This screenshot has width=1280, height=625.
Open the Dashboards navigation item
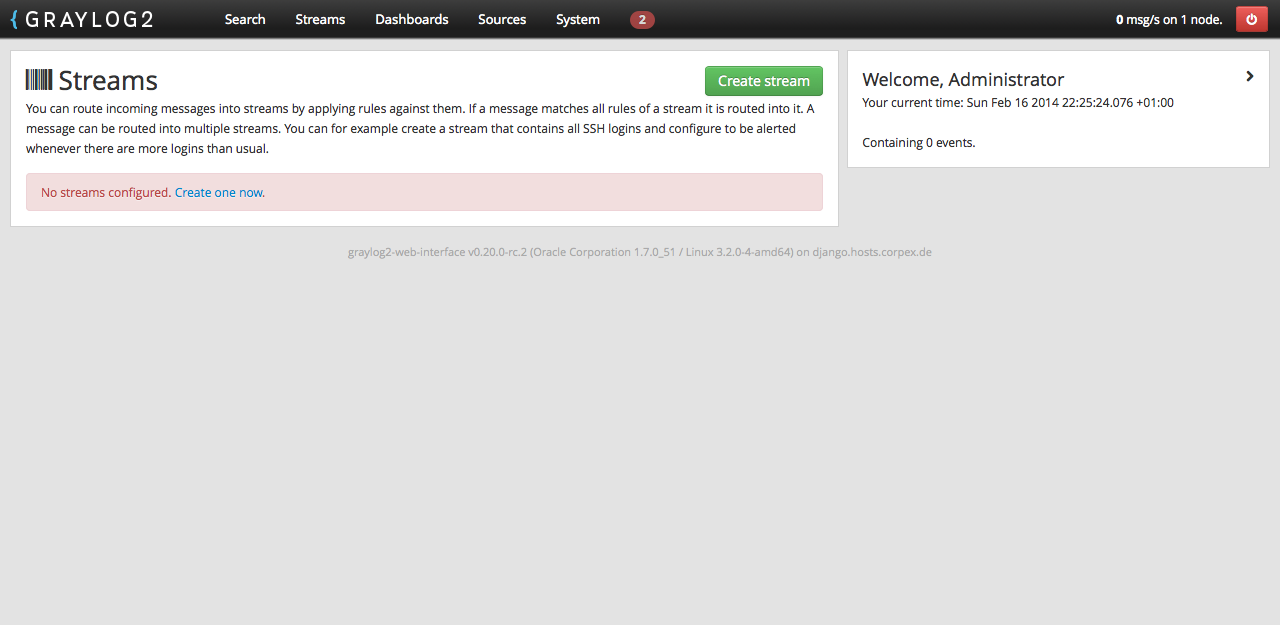pyautogui.click(x=411, y=20)
